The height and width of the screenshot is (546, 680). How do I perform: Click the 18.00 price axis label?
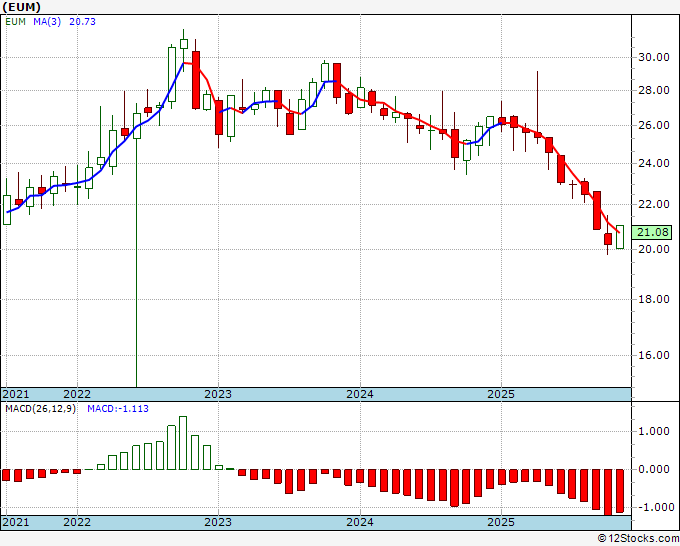click(x=654, y=299)
